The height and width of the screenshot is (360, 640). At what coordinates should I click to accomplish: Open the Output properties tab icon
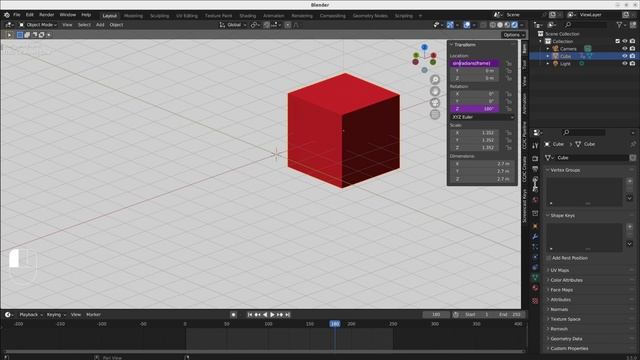[535, 169]
